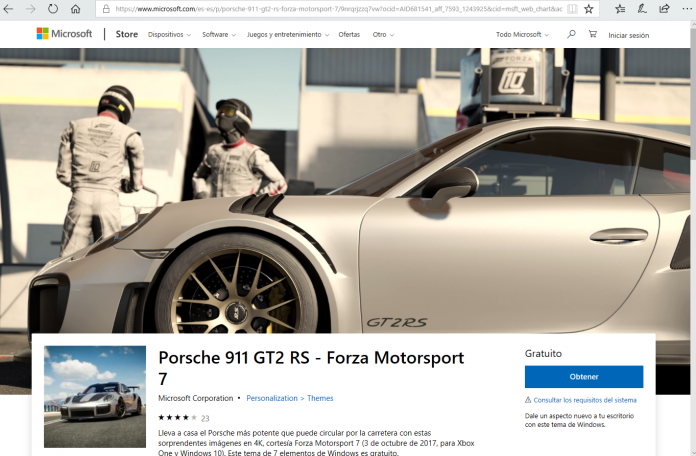Select the Ofertas menu item

(x=349, y=34)
